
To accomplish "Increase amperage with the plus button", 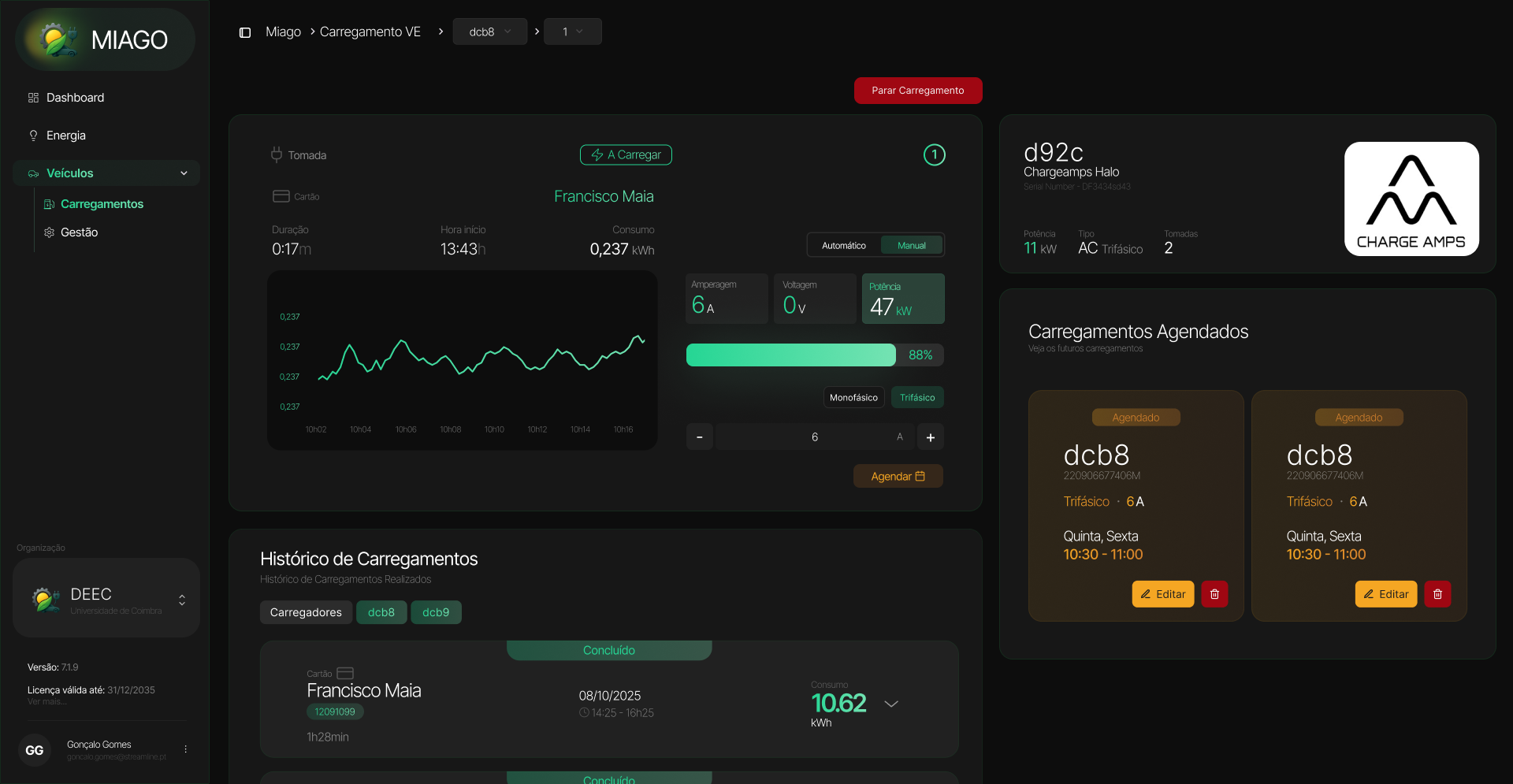I will (x=930, y=437).
